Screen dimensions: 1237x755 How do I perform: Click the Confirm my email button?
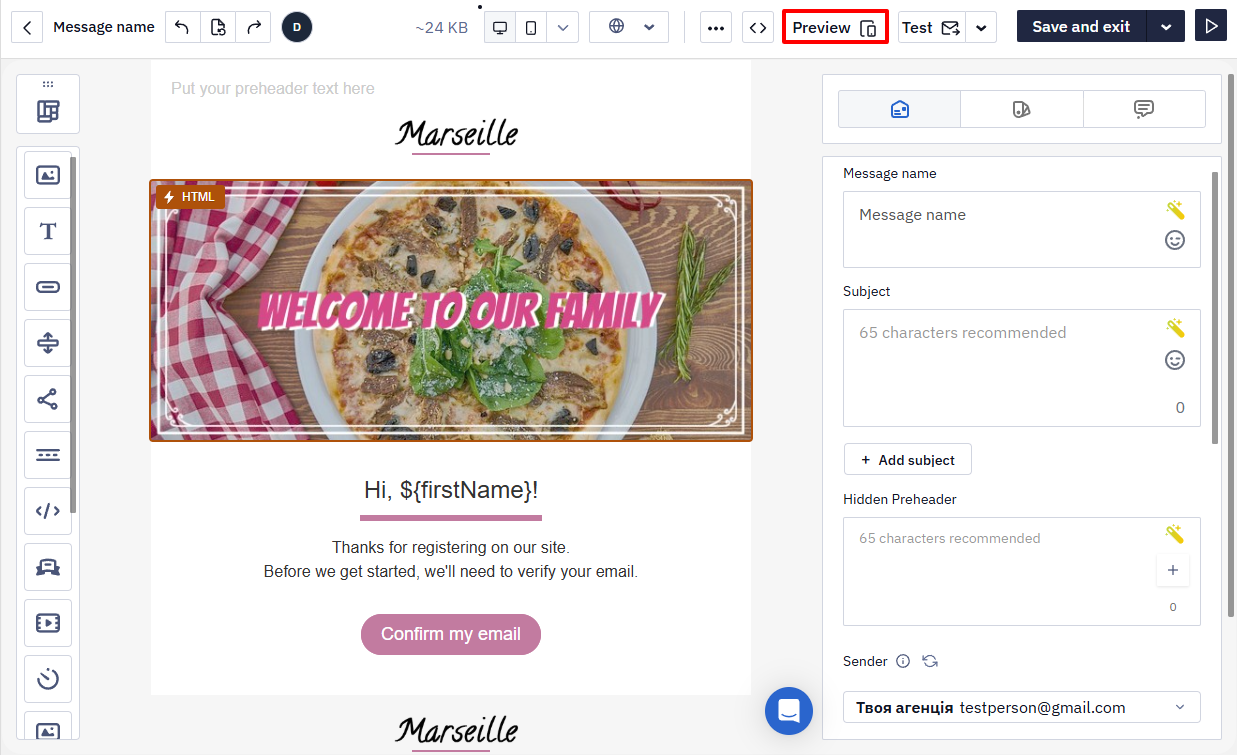451,634
